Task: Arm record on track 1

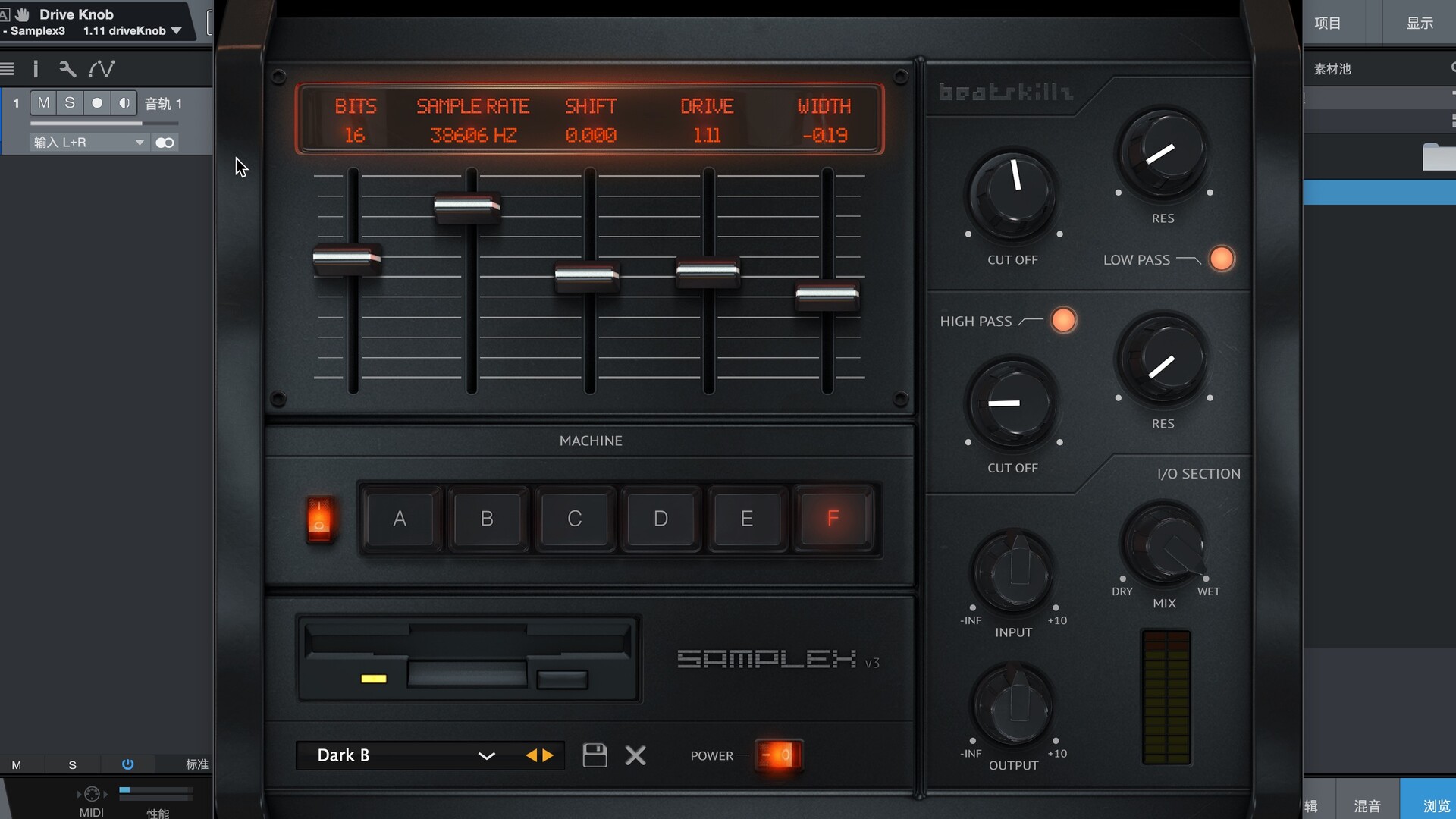Action: [97, 103]
